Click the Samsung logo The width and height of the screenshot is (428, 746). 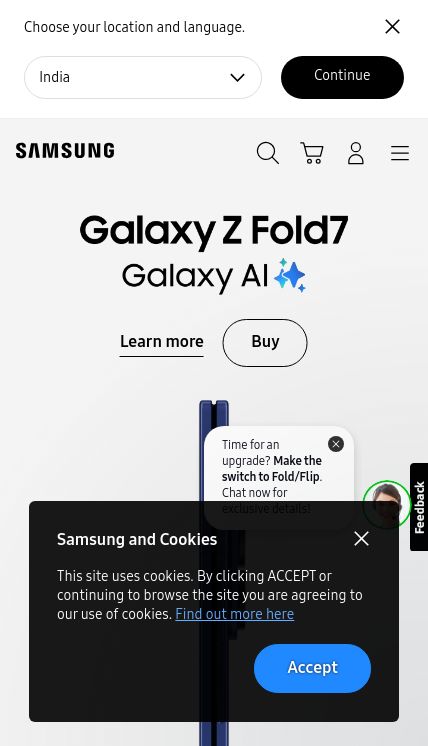point(65,151)
